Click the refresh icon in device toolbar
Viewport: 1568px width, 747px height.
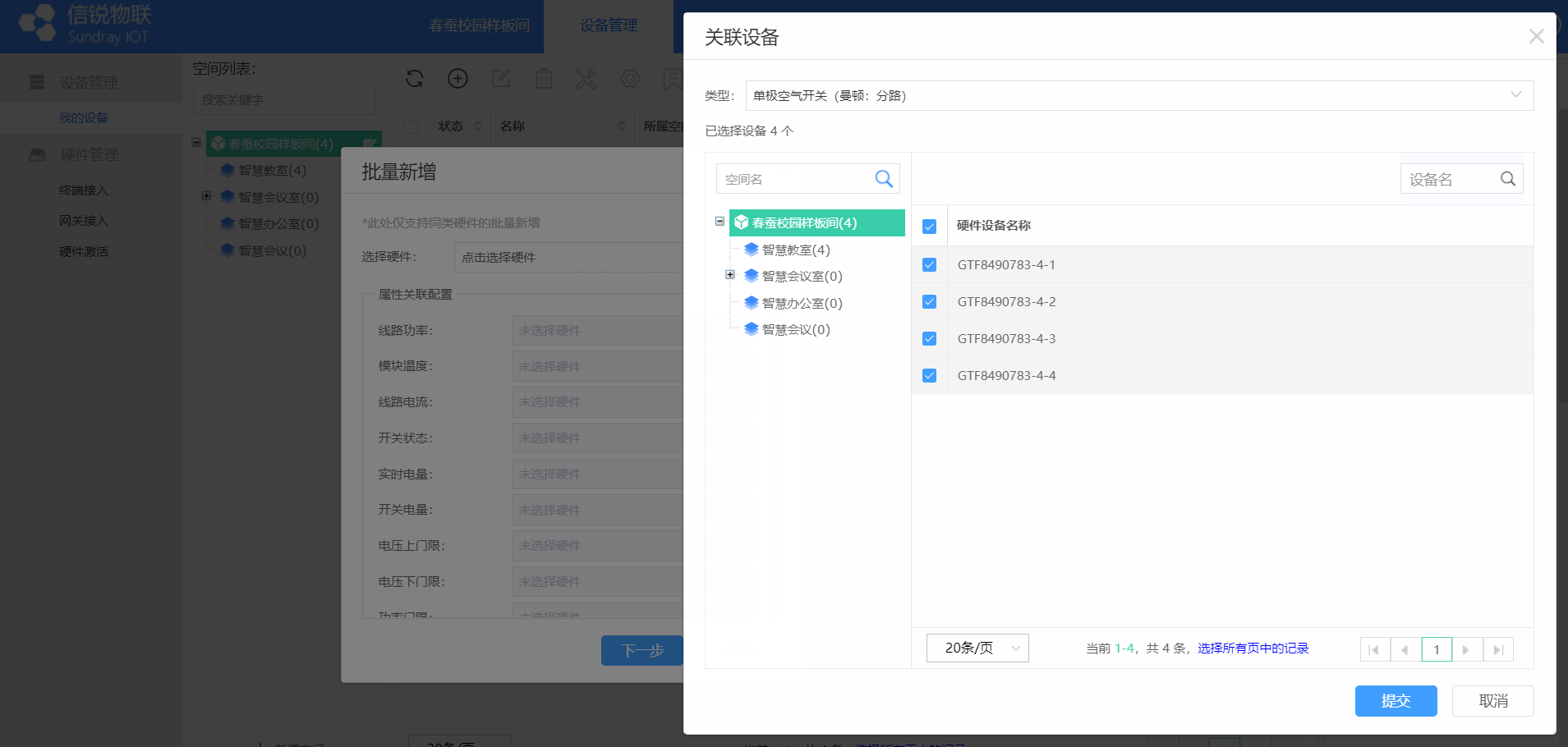point(415,79)
